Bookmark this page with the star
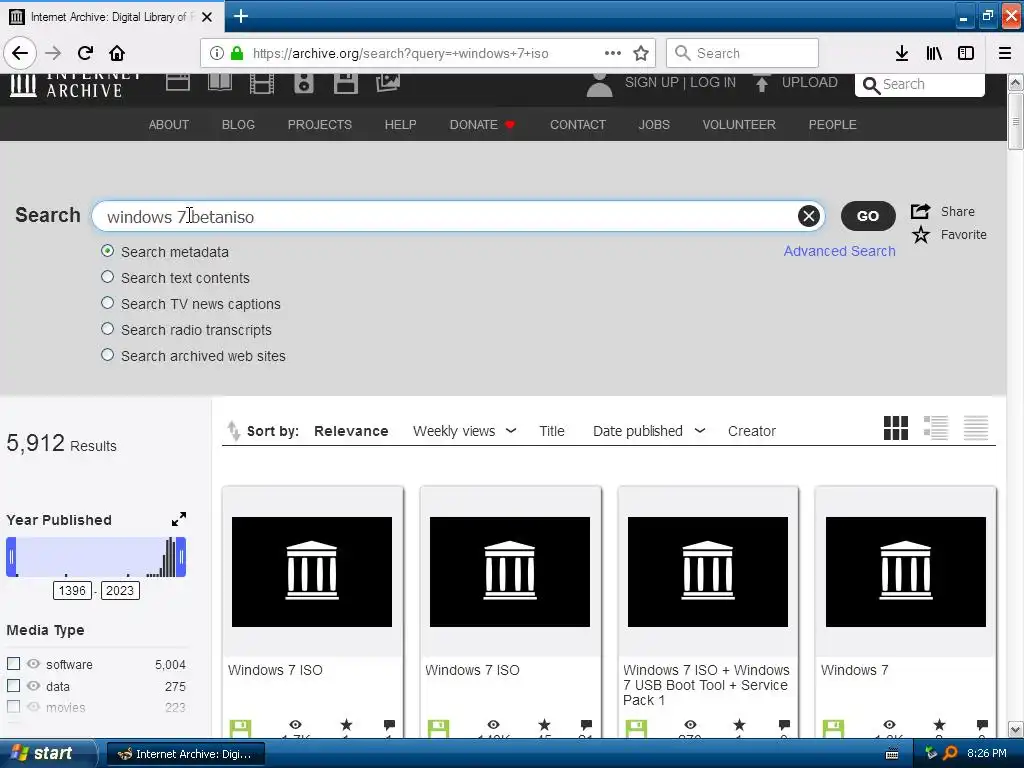1024x768 pixels. 641,53
